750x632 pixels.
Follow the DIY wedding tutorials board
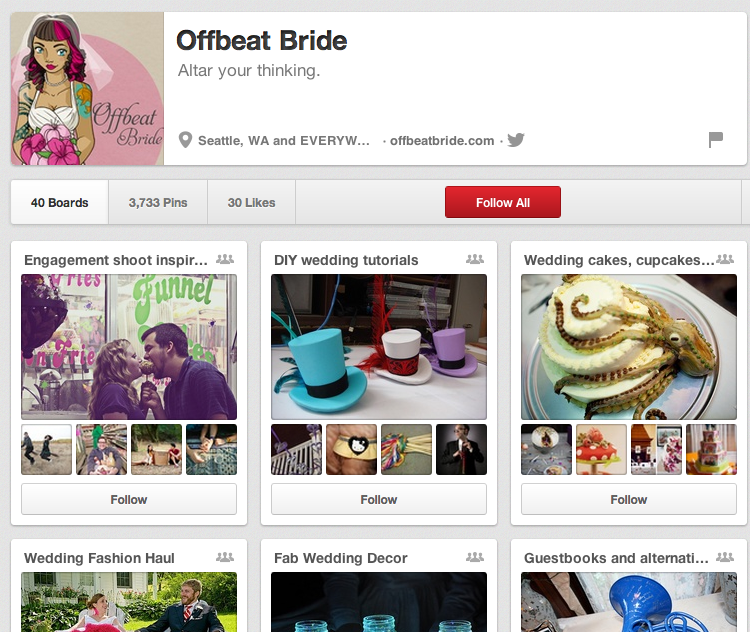(x=379, y=499)
